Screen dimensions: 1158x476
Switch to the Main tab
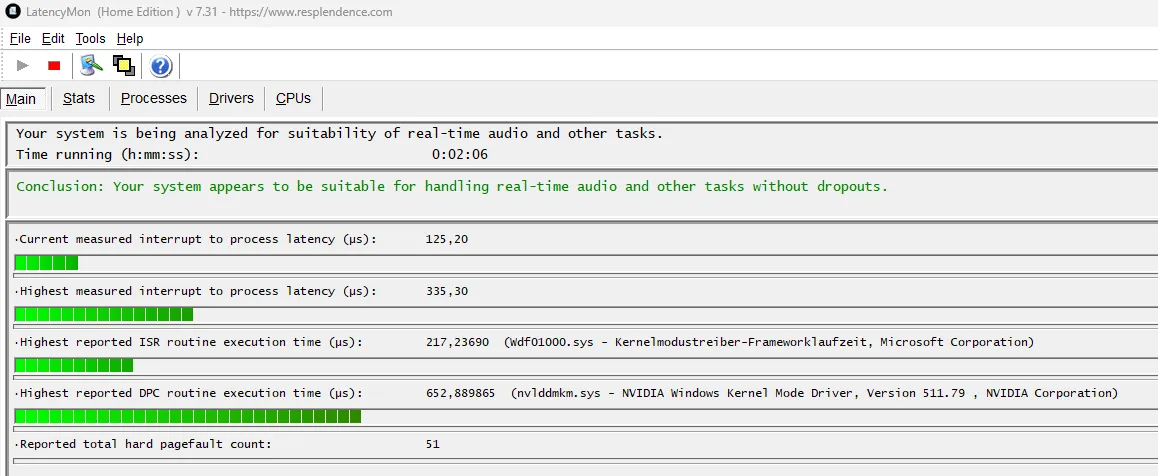21,99
